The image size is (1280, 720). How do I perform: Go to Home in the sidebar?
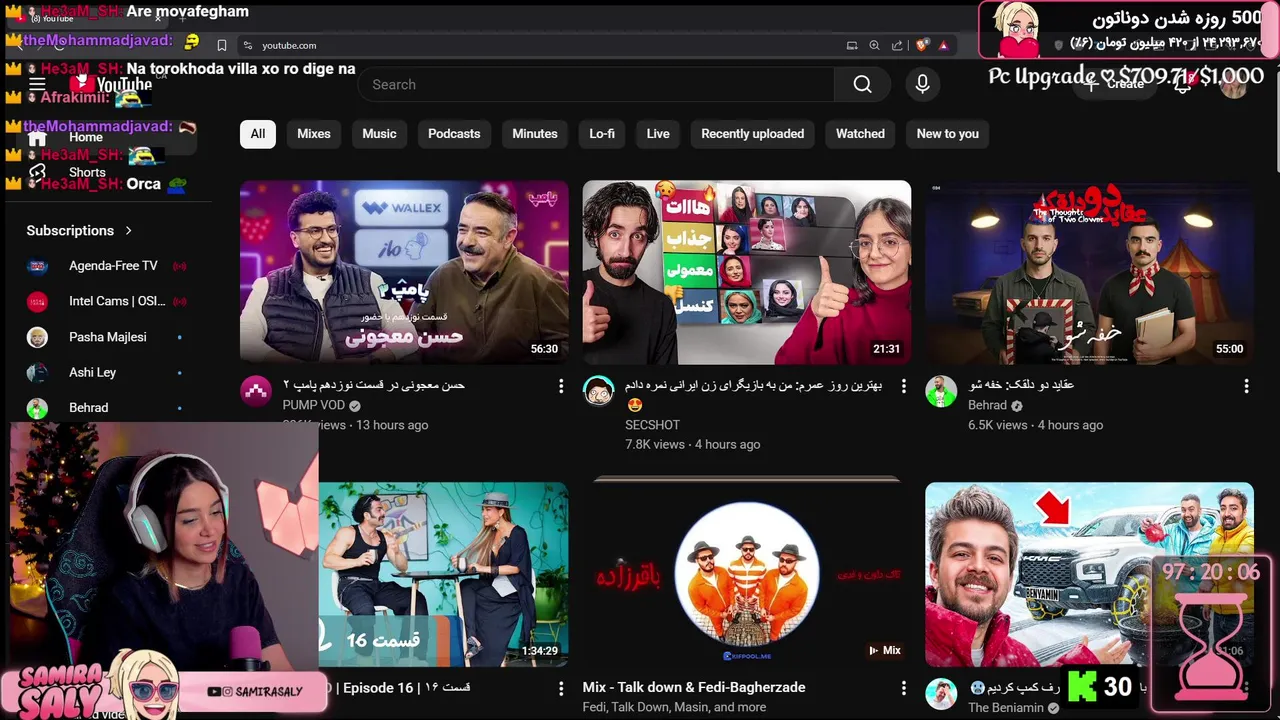tap(104, 137)
